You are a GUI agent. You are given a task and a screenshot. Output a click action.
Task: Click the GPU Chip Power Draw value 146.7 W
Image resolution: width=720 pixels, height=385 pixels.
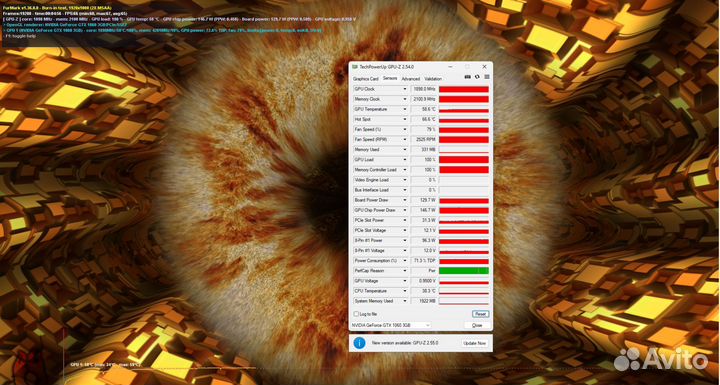click(423, 210)
